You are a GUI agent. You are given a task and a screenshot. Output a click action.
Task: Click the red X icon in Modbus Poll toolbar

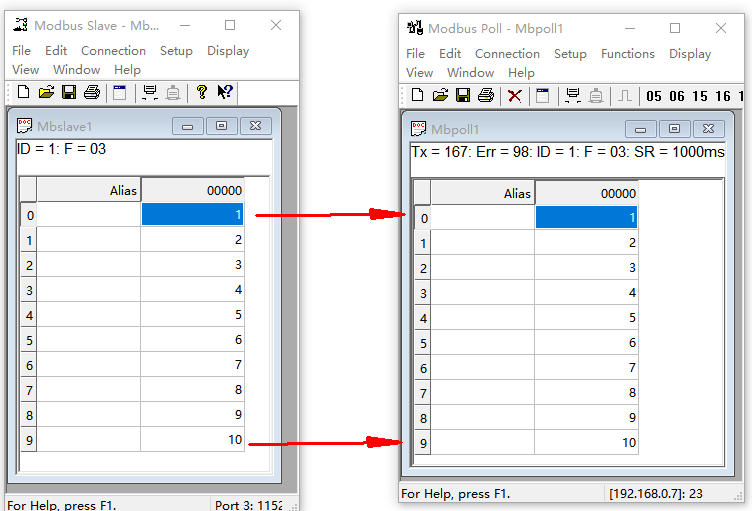515,95
